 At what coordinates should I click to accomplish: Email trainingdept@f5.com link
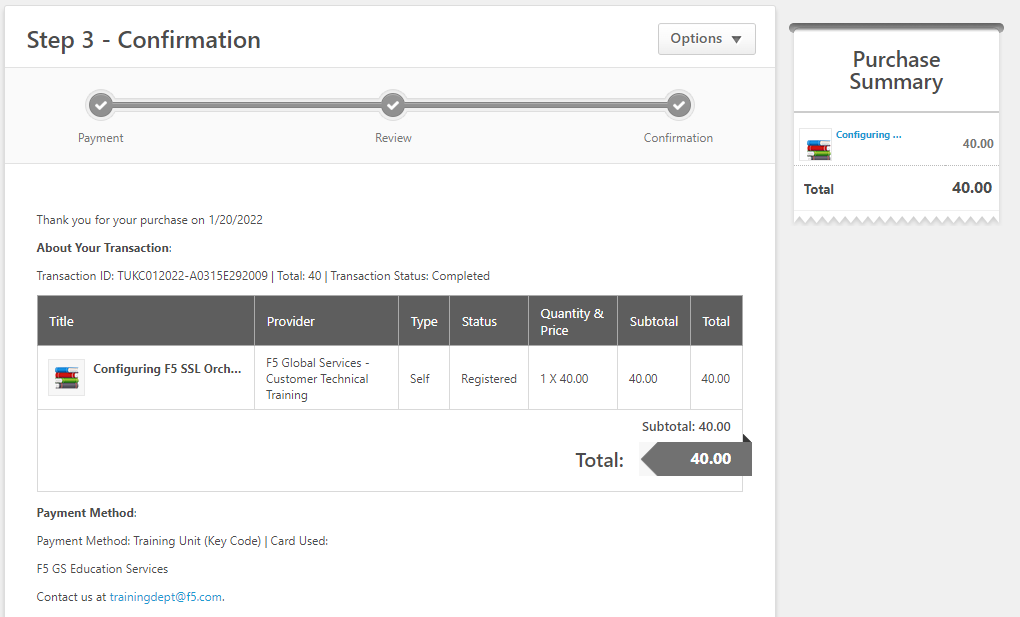point(165,597)
